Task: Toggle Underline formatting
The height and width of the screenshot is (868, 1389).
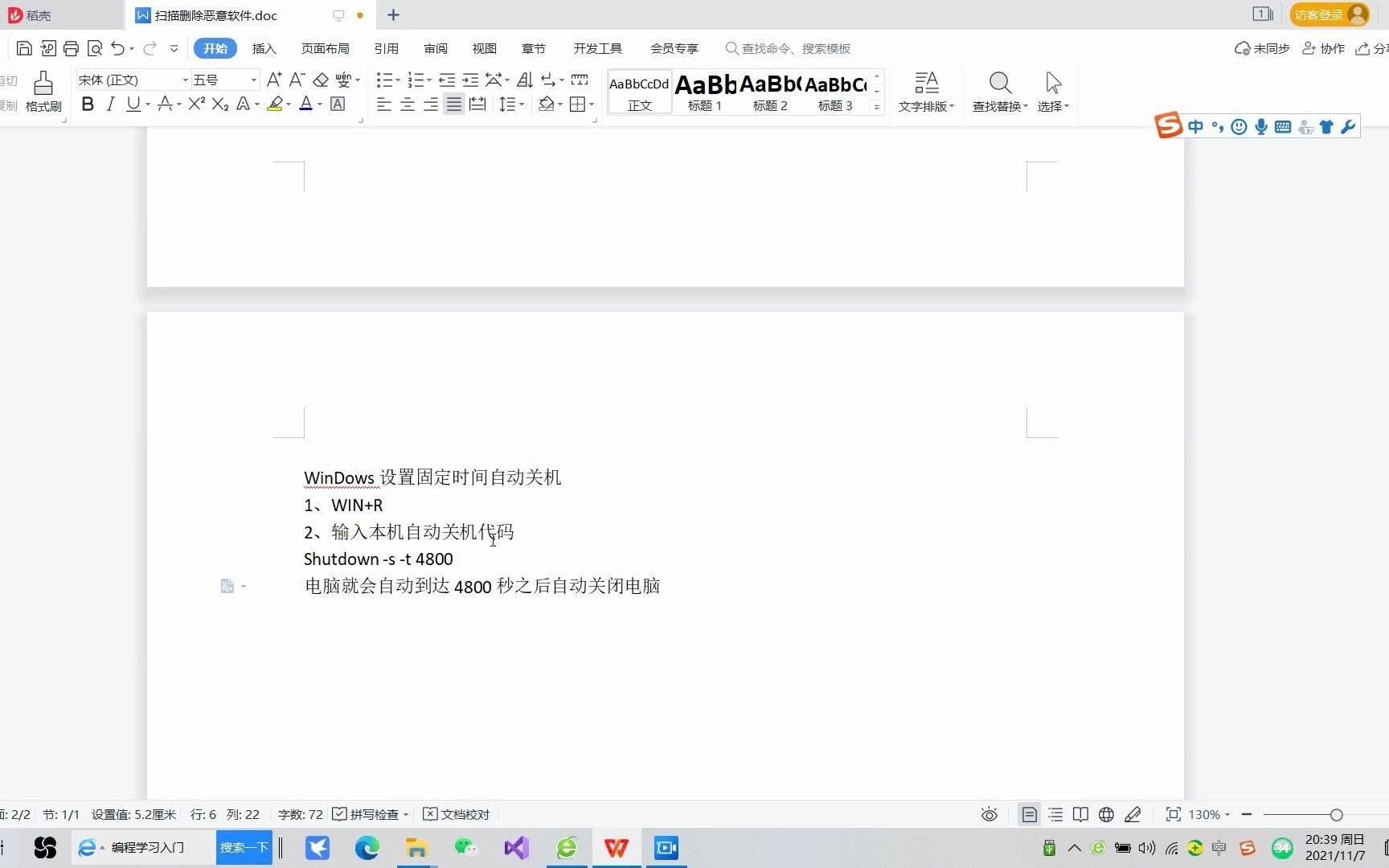Action: 133,104
